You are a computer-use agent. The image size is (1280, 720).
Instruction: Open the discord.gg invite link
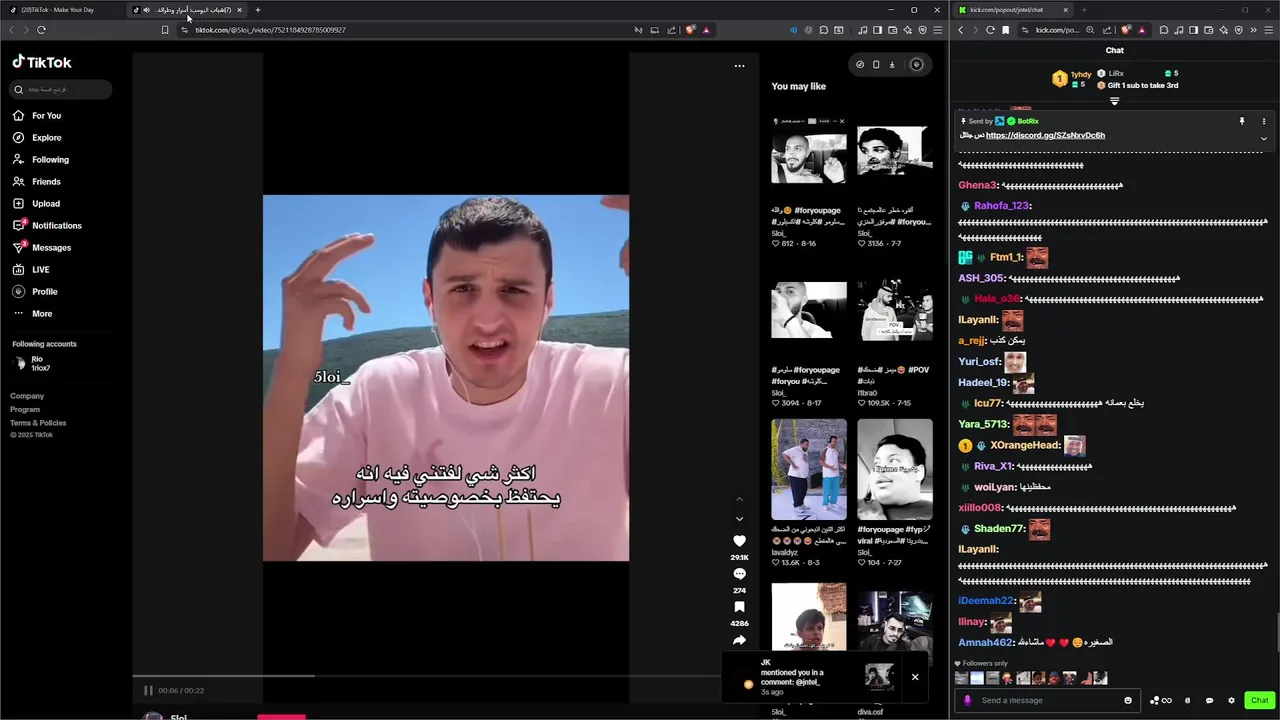[1045, 135]
